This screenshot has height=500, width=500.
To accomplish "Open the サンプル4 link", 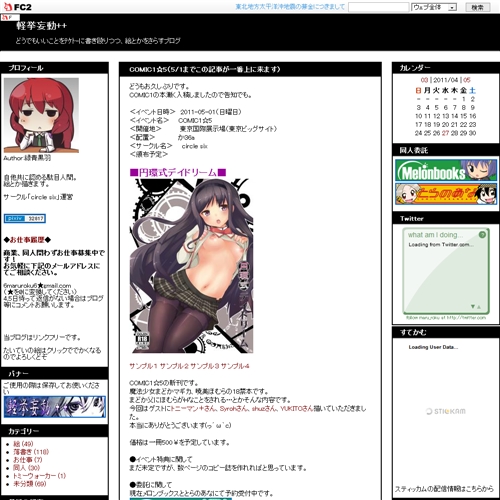I will coord(235,366).
